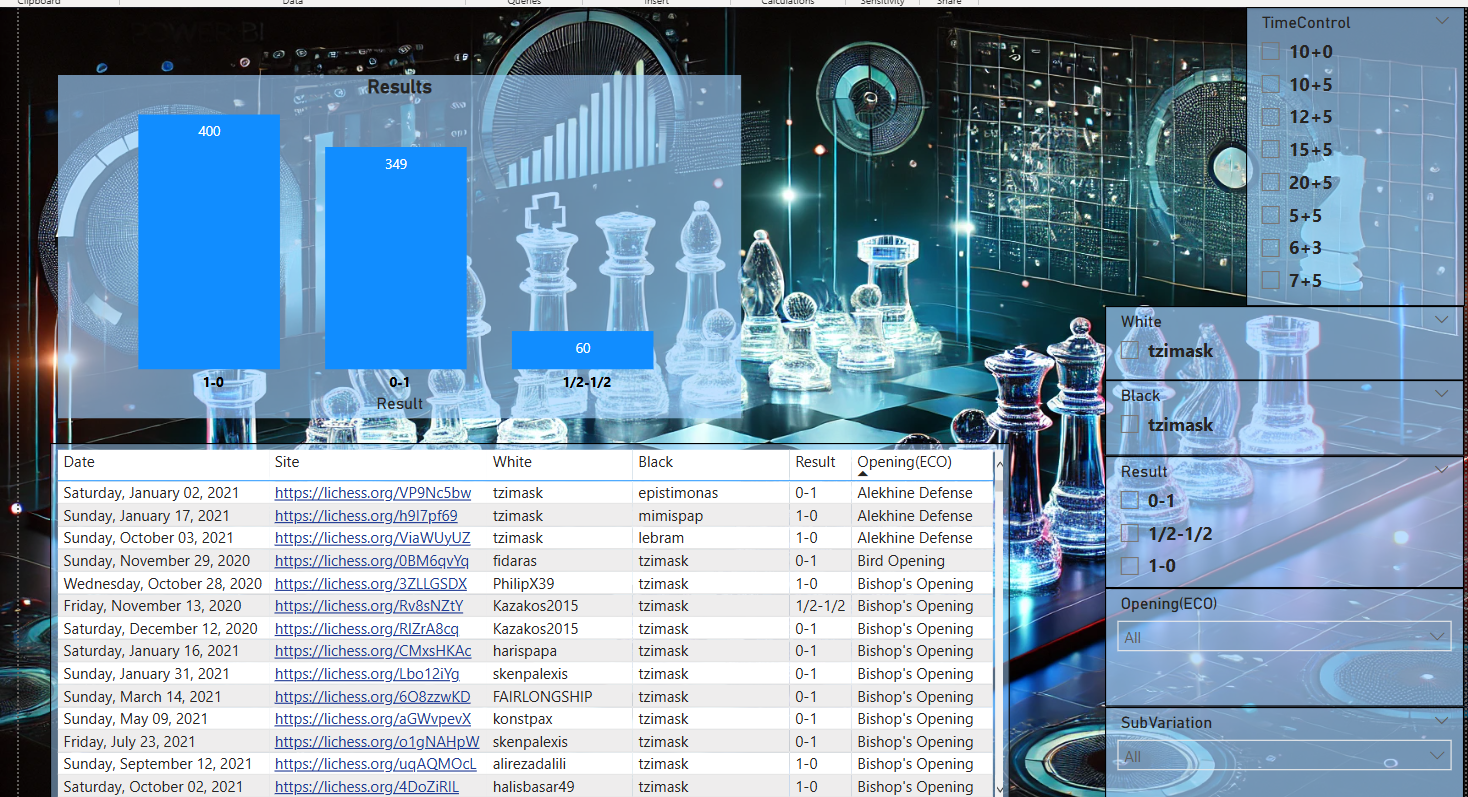Check tzimask in the White slicer
Screen dimensions: 1468x797
click(x=1130, y=350)
